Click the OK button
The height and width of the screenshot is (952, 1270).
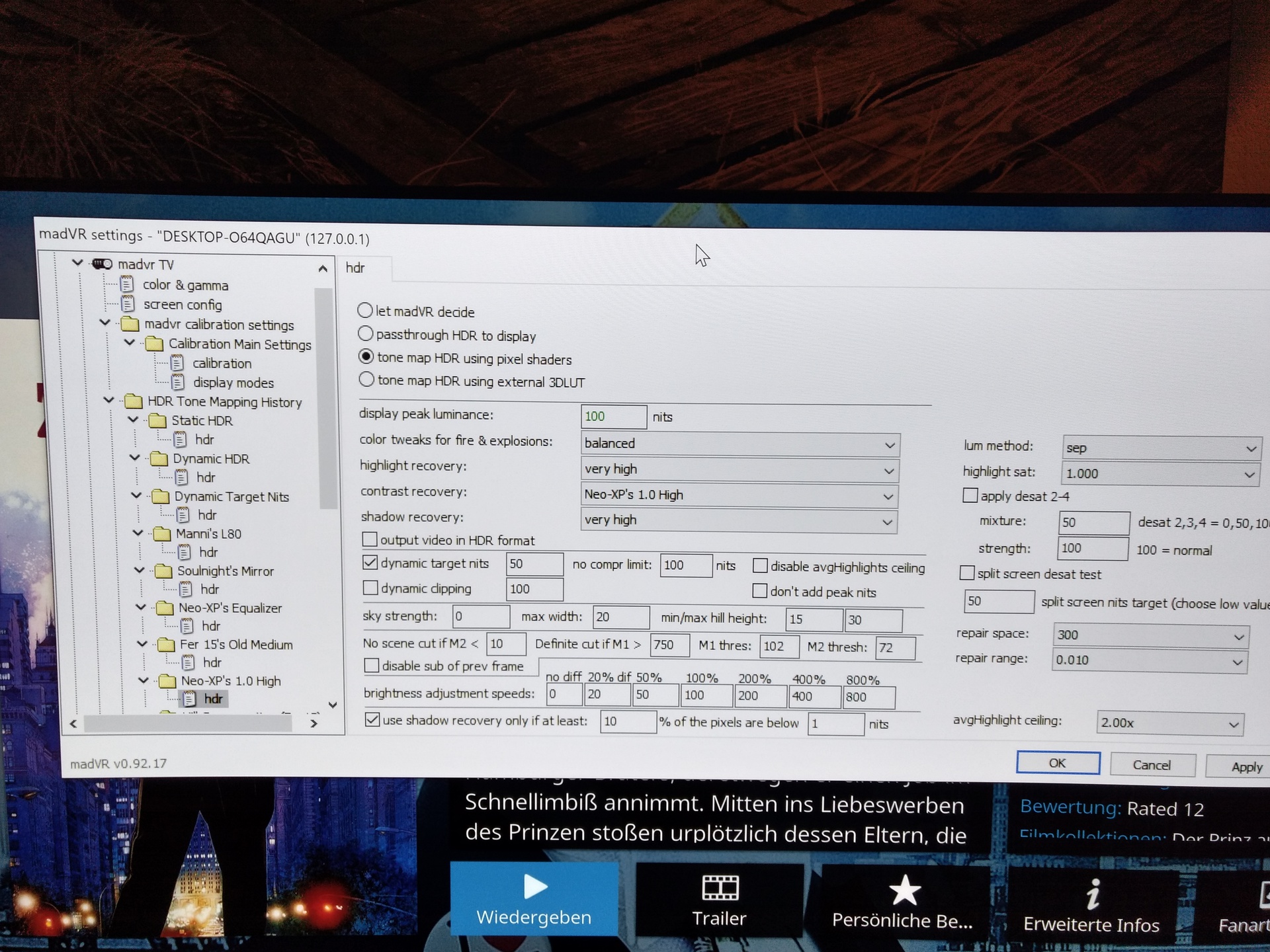pos(1057,763)
